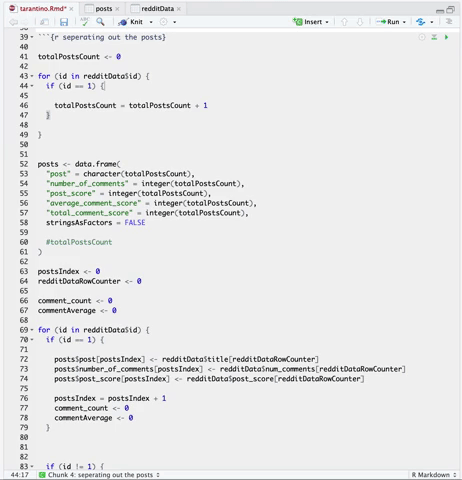
Task: Switch to tarantino.Rmd tab
Action: click(43, 9)
